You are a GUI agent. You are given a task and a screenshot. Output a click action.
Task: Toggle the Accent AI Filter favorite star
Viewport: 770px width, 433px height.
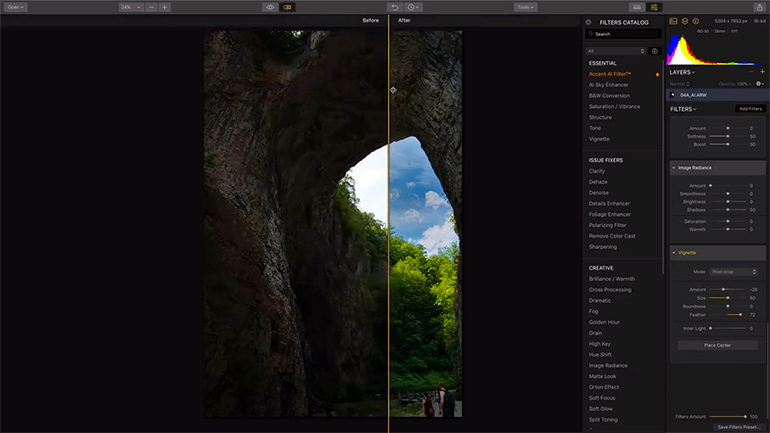click(657, 75)
